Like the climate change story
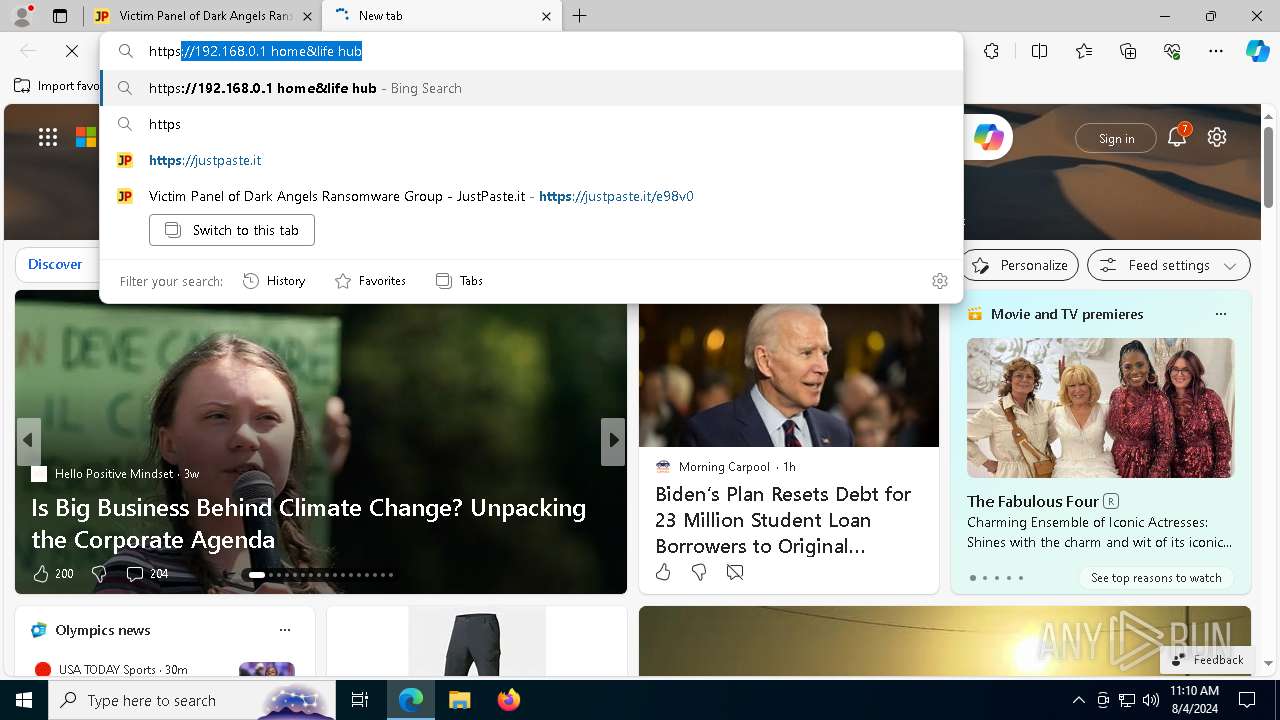 (x=41, y=574)
